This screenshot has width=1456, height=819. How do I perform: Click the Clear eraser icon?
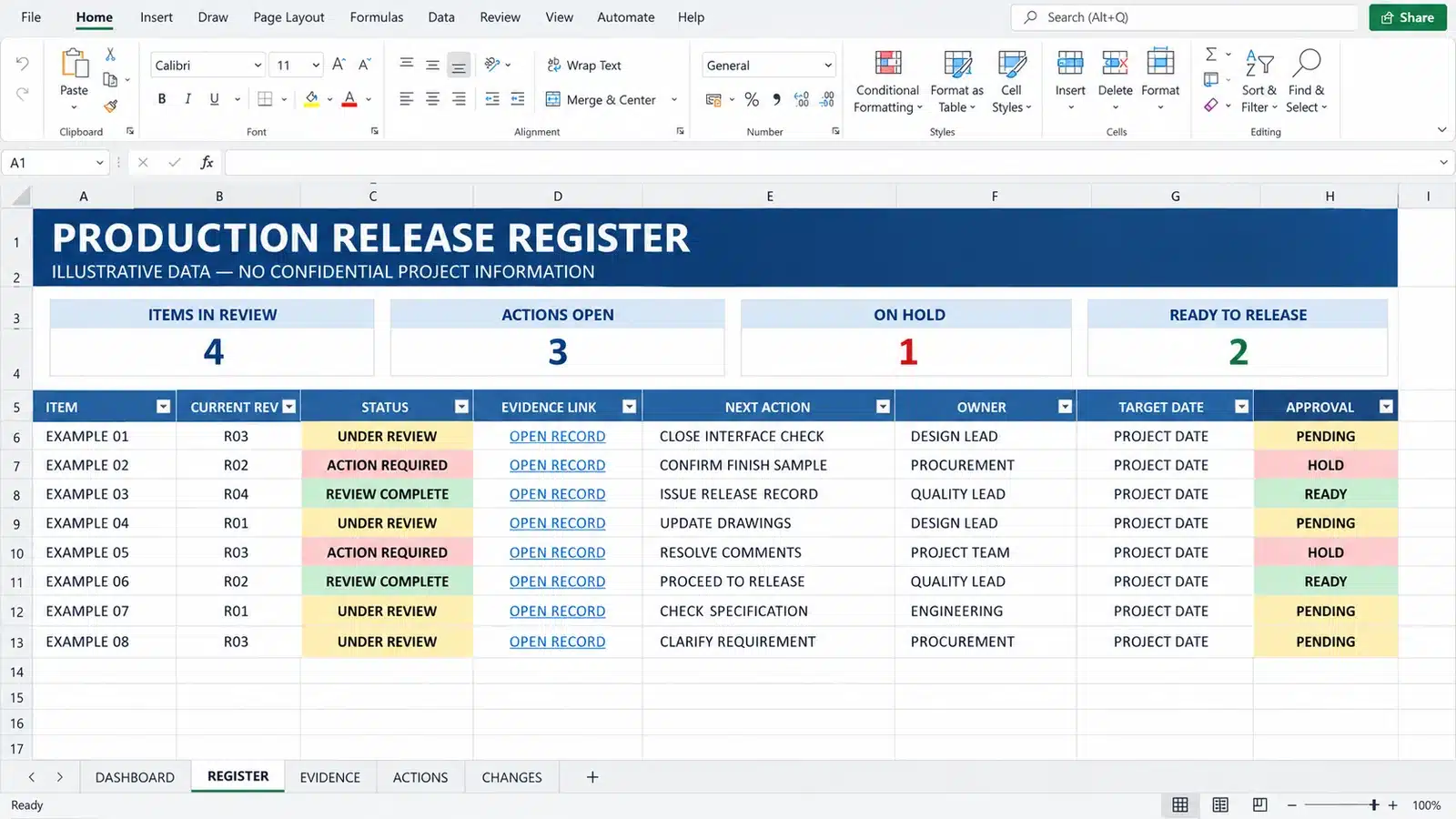(x=1211, y=106)
